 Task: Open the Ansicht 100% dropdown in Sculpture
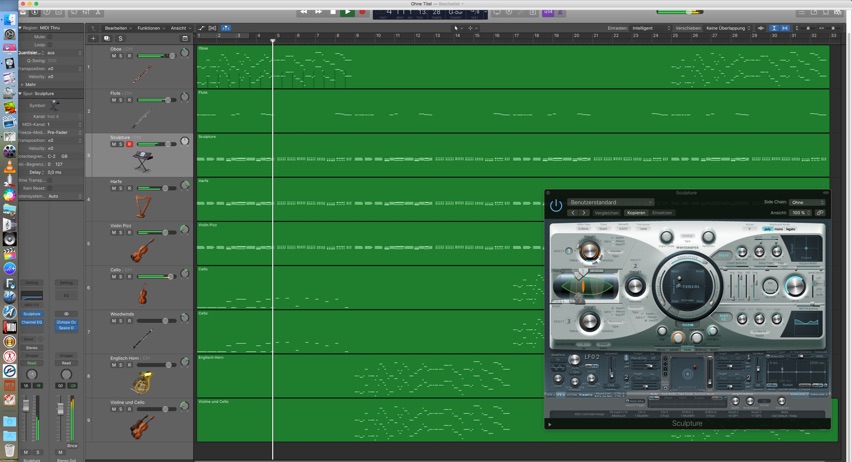click(801, 213)
